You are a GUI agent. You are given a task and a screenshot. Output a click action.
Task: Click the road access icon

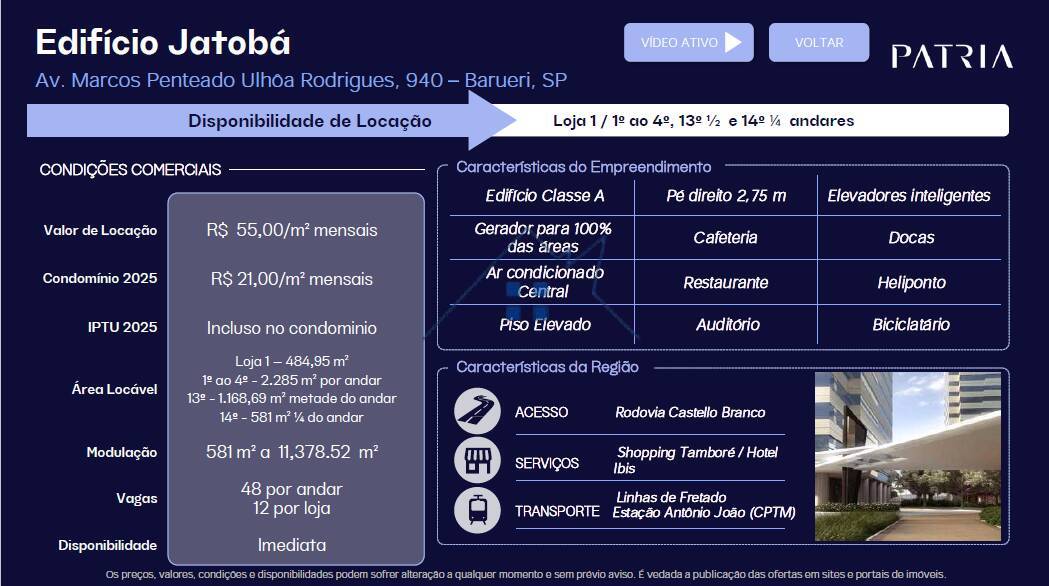[x=477, y=411]
